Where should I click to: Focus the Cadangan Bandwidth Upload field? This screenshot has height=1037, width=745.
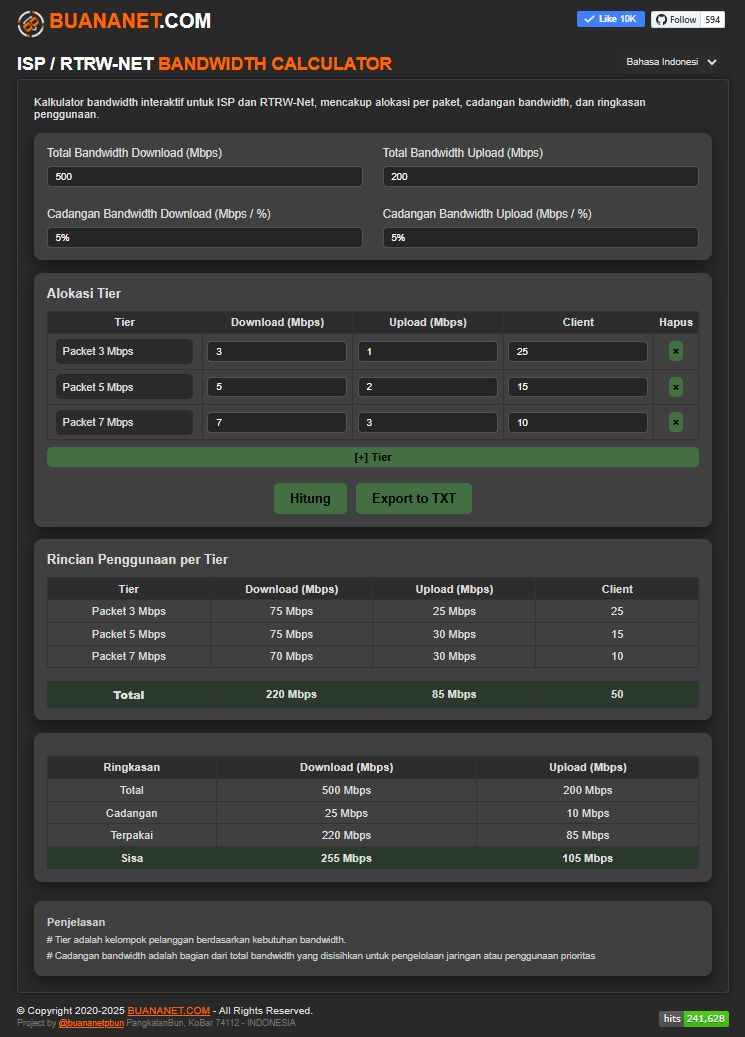point(541,237)
